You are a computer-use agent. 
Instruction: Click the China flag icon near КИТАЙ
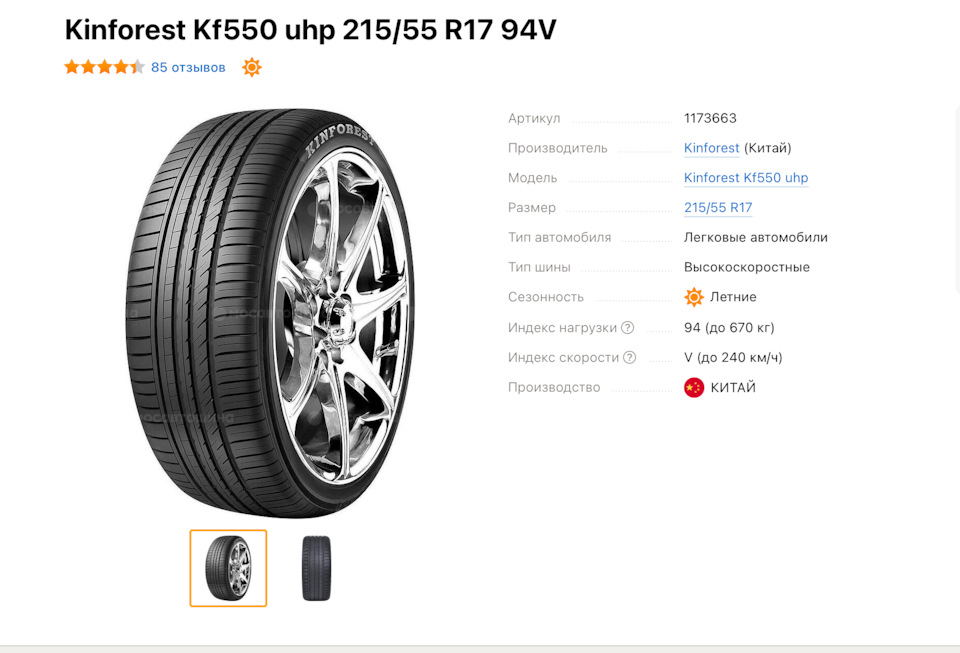(694, 387)
